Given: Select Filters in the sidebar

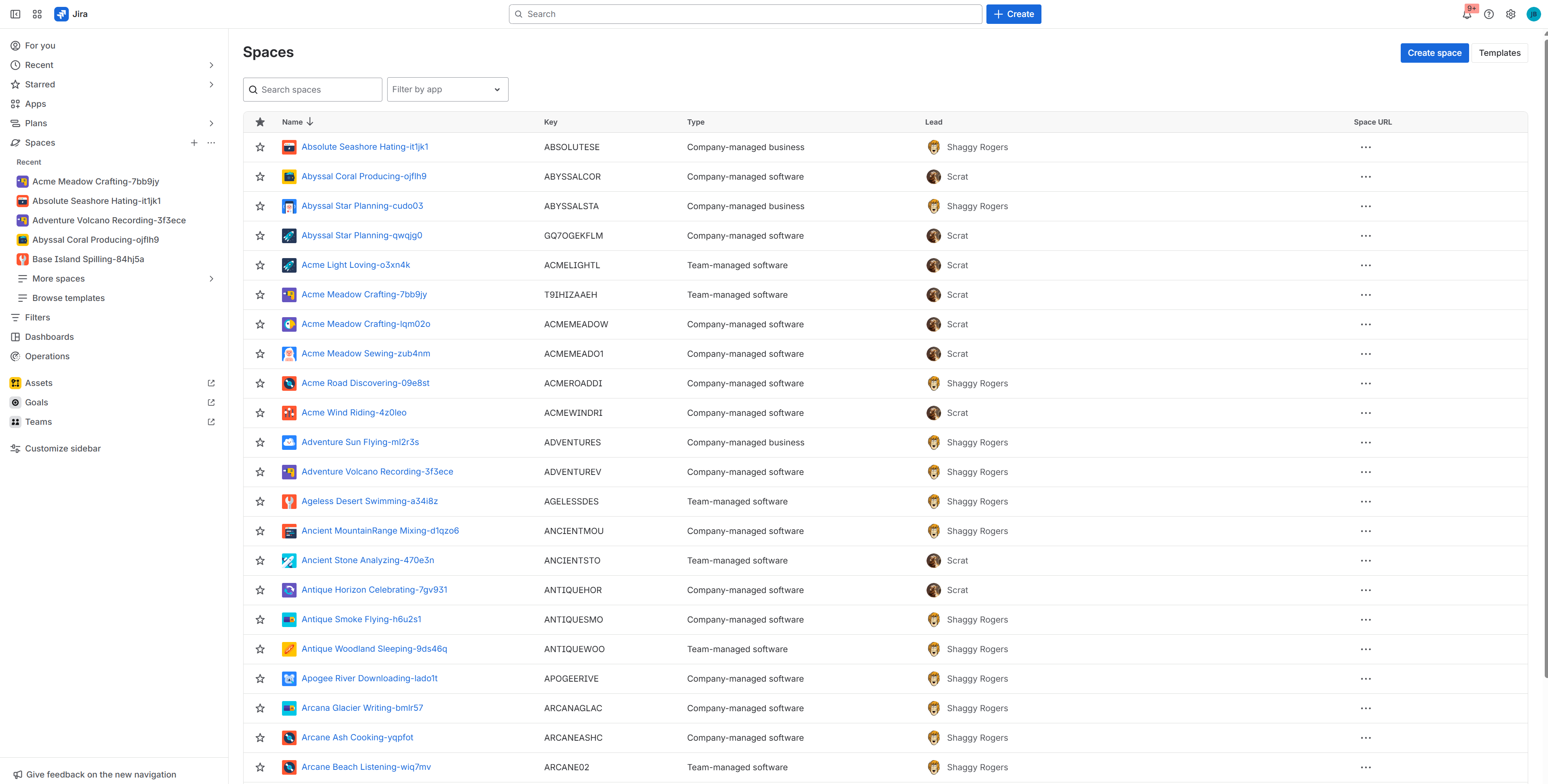Looking at the screenshot, I should coord(37,318).
